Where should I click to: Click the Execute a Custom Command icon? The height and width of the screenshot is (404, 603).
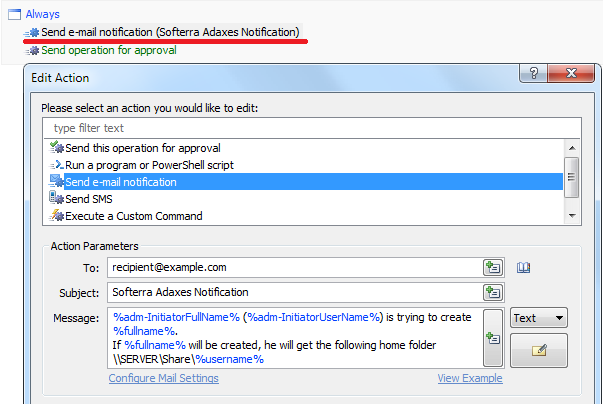(57, 215)
